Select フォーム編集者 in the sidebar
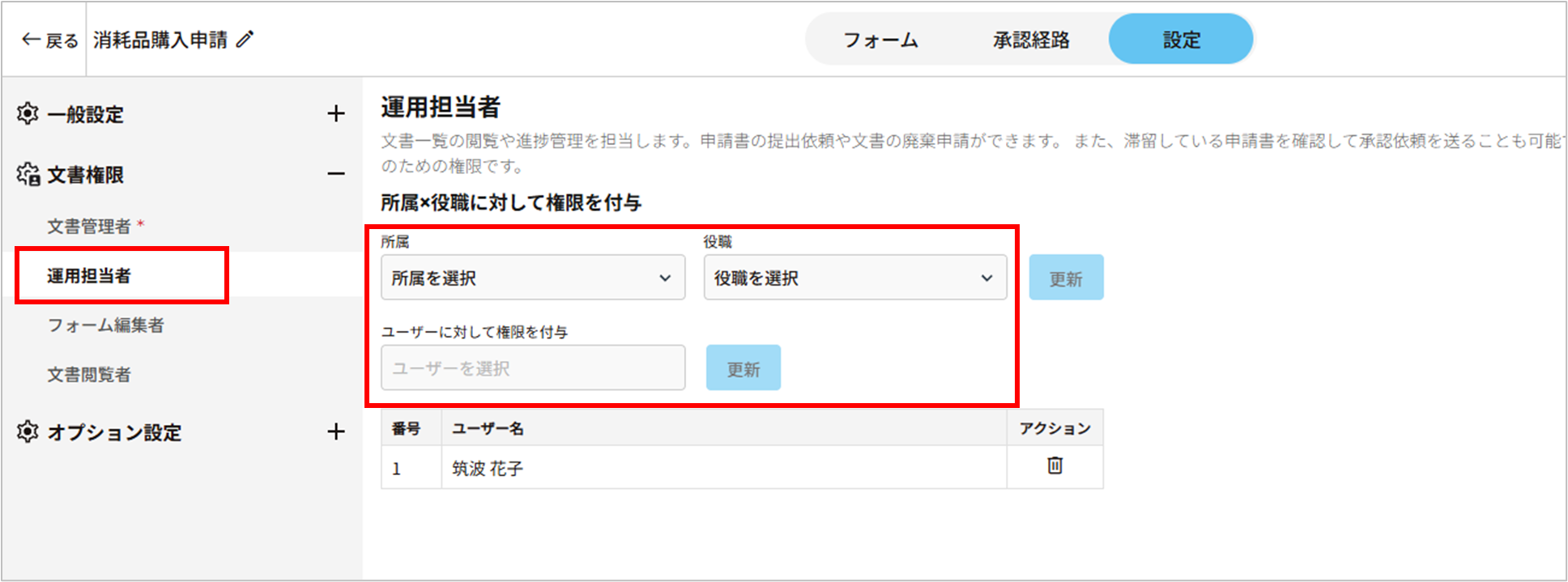 click(105, 325)
